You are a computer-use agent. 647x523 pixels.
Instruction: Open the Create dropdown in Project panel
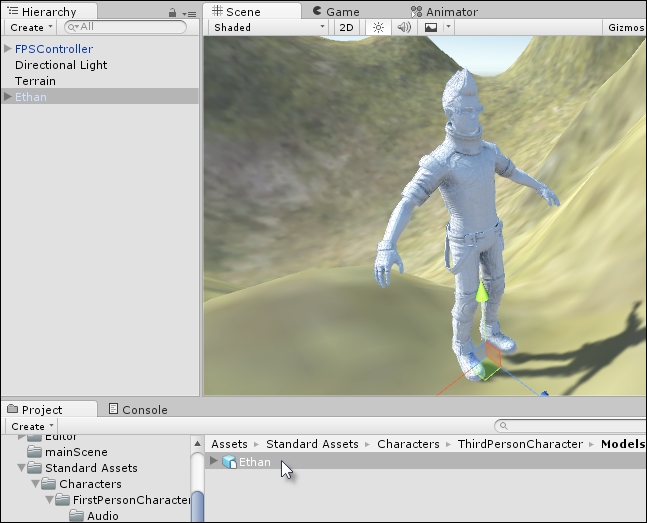click(x=32, y=426)
